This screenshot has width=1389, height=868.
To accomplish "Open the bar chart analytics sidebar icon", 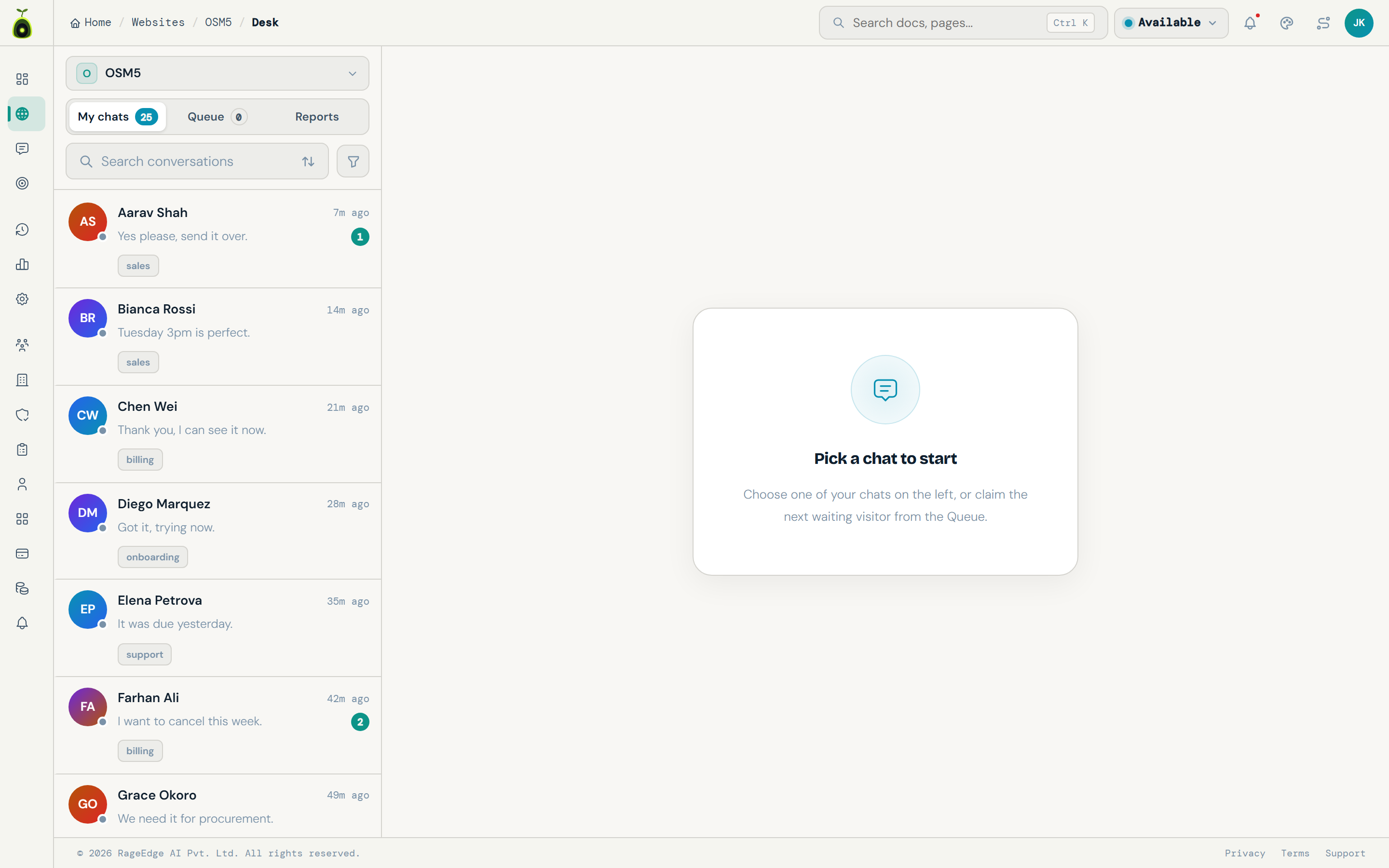I will click(22, 264).
